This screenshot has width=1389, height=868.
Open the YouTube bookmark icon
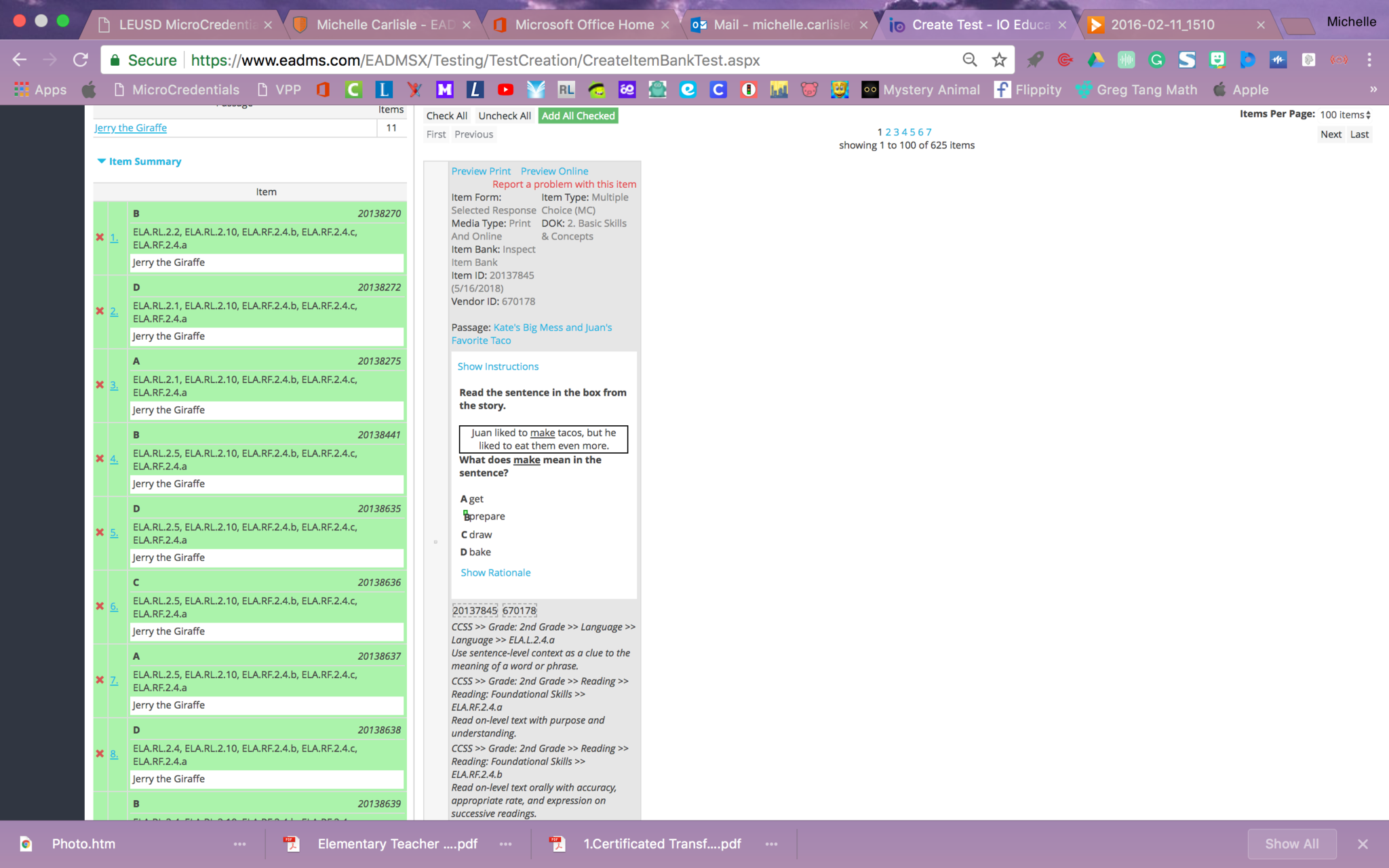pyautogui.click(x=505, y=90)
